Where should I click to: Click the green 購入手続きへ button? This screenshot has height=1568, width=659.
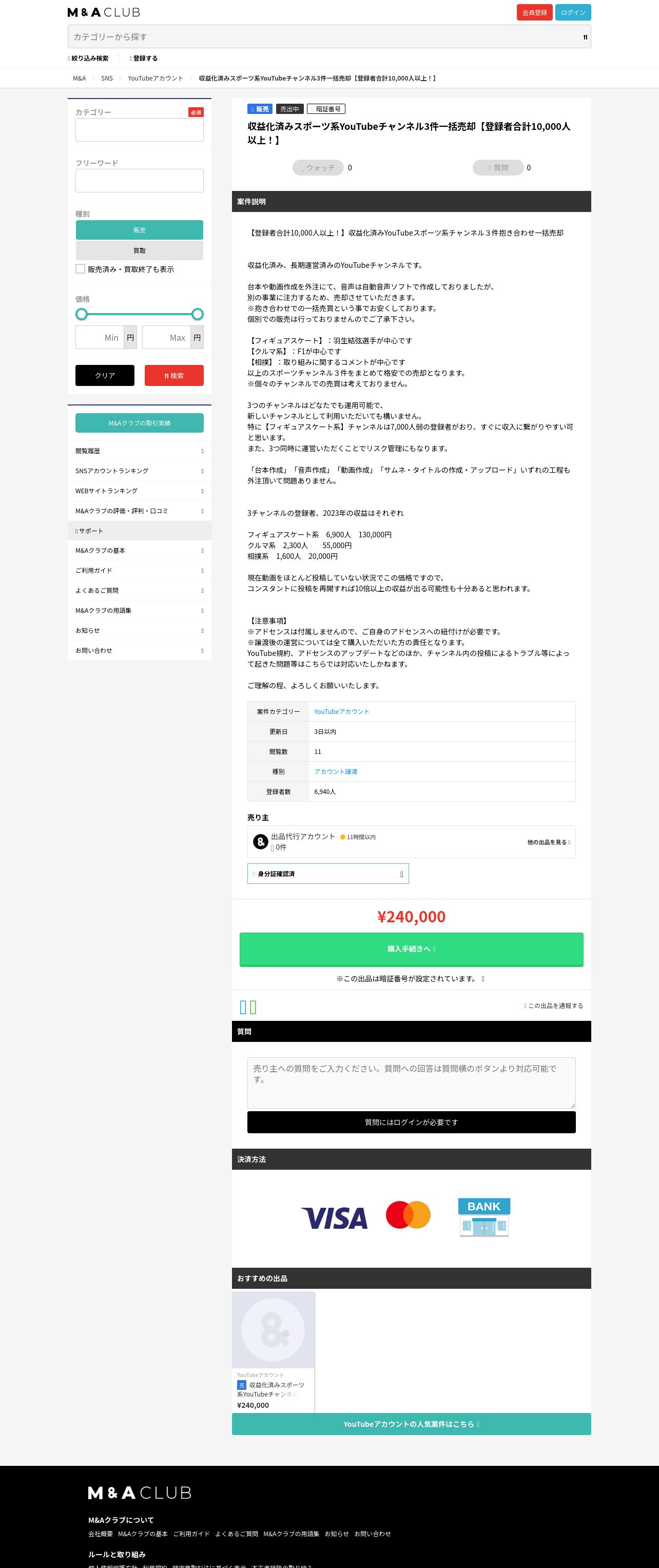click(411, 949)
